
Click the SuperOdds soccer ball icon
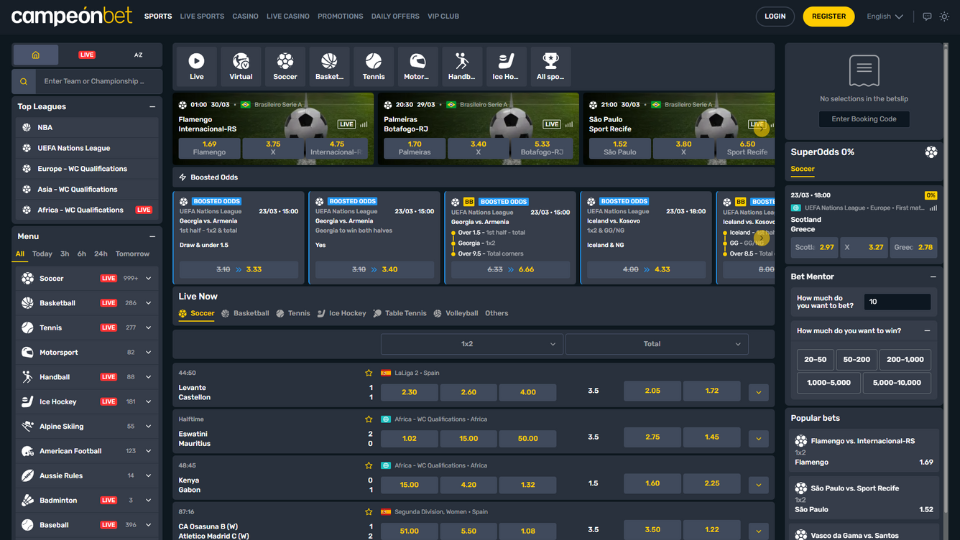point(931,152)
